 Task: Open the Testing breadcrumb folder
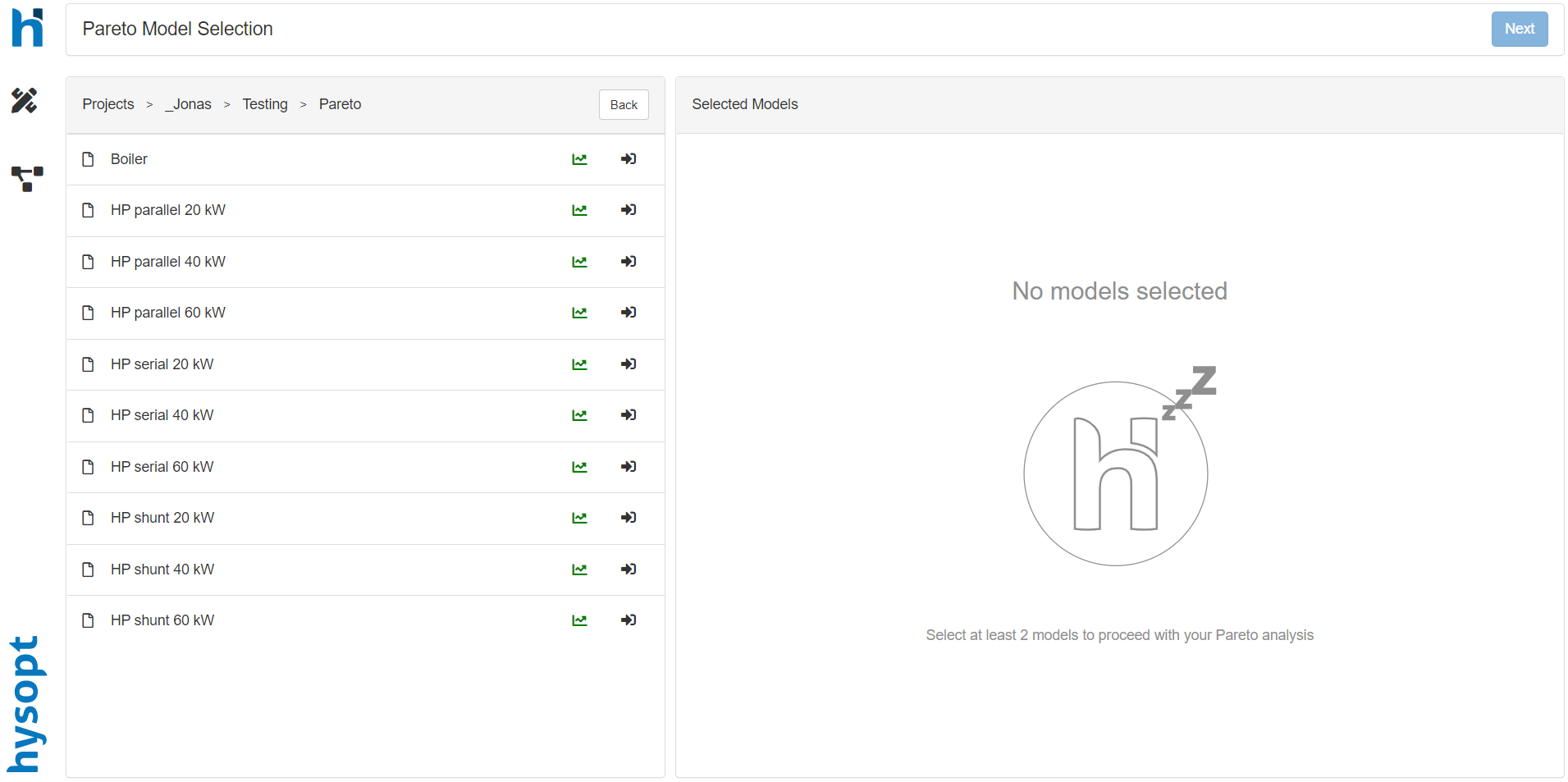pos(265,104)
